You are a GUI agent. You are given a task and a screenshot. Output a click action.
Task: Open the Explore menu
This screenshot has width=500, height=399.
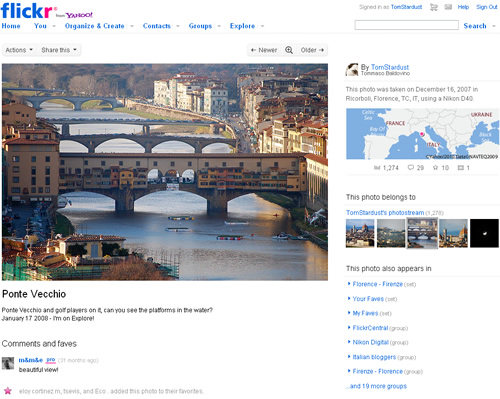(242, 26)
